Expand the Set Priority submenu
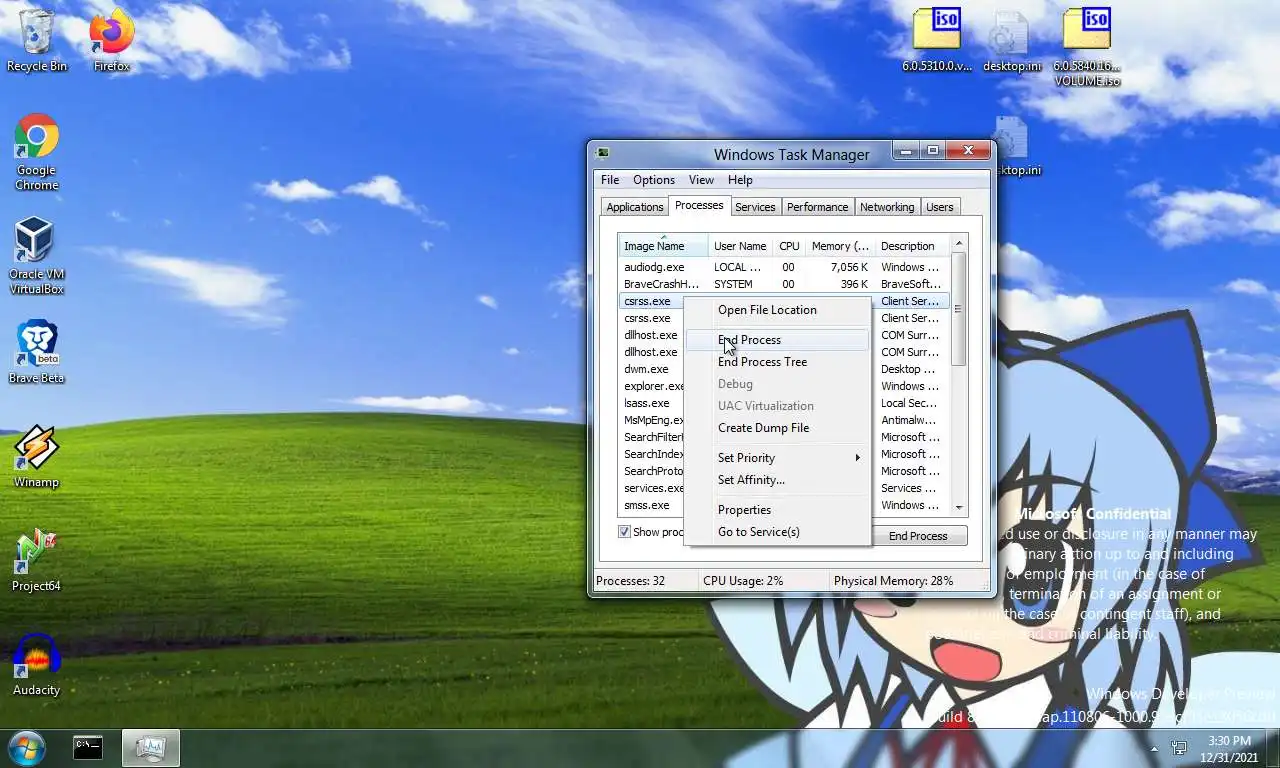The width and height of the screenshot is (1280, 768). (x=777, y=458)
